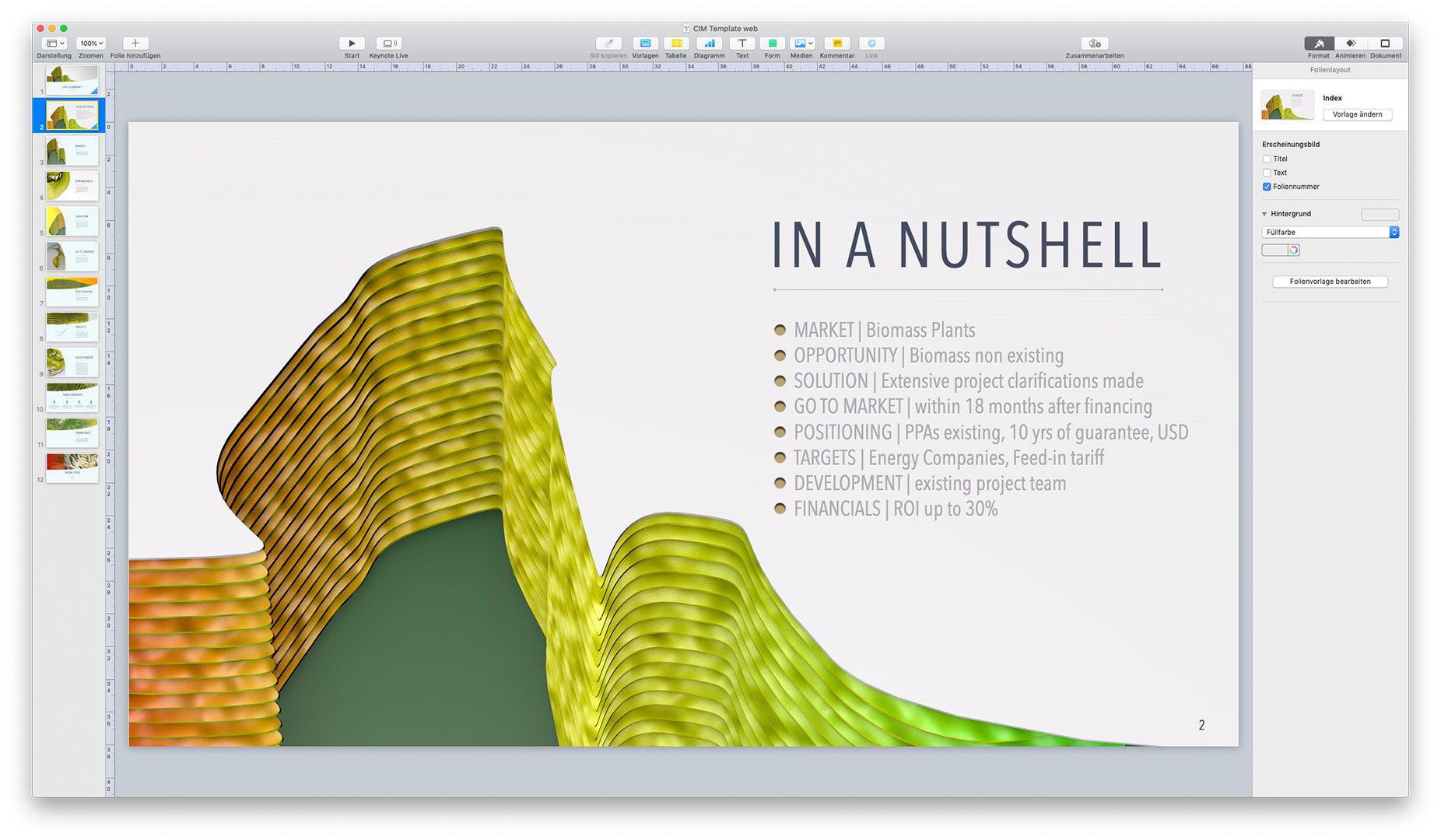Collapse the Hintergrund section triangle

point(1264,214)
